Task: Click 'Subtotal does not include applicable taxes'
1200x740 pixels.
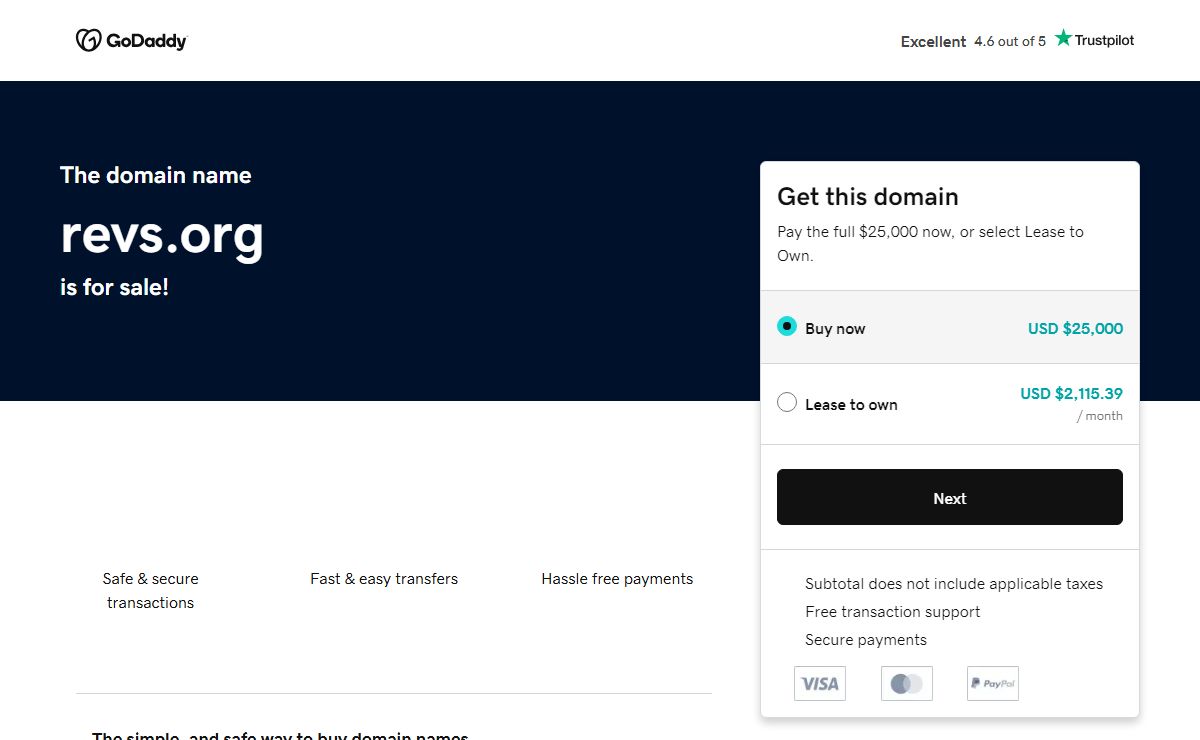Action: [954, 583]
